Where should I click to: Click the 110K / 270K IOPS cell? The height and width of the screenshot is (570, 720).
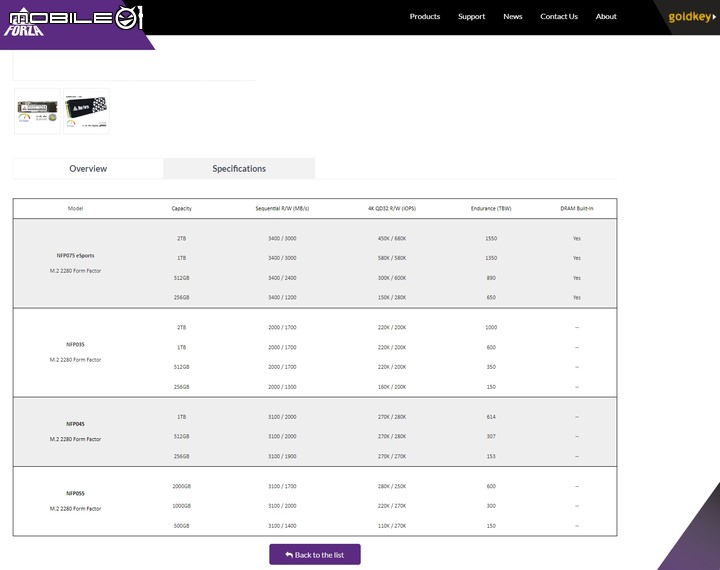pos(392,526)
